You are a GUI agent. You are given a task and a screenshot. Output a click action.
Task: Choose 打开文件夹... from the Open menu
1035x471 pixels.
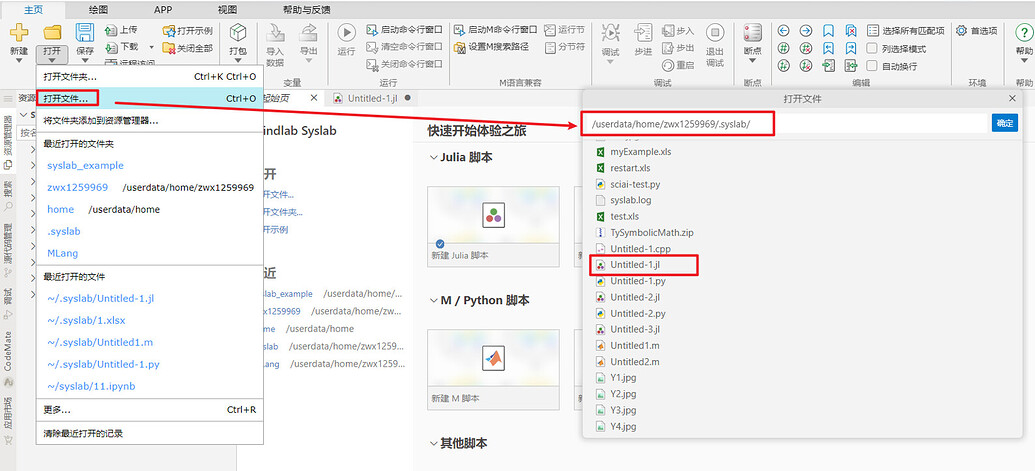pyautogui.click(x=150, y=77)
